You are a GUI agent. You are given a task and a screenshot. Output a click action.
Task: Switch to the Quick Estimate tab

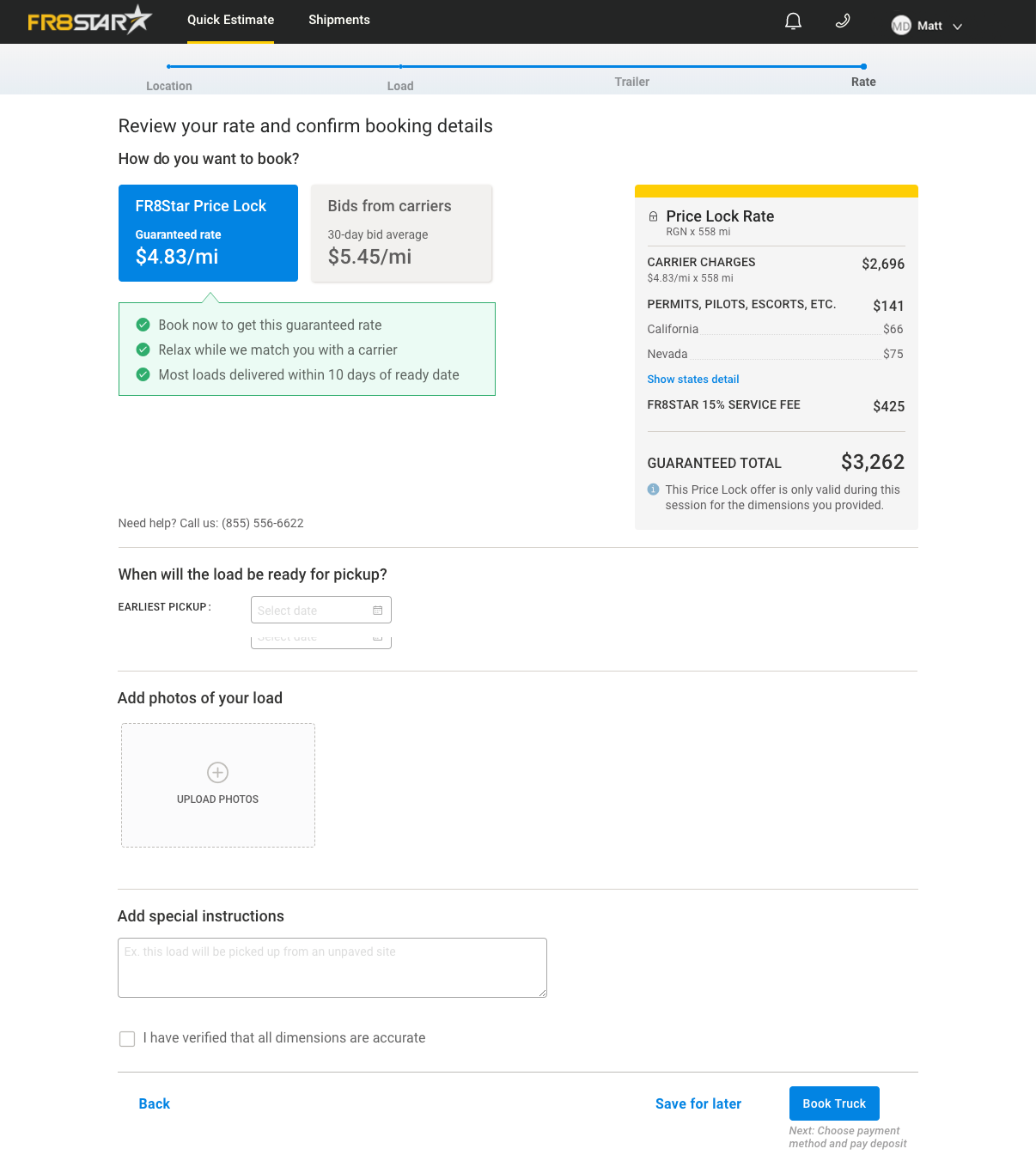[x=230, y=20]
